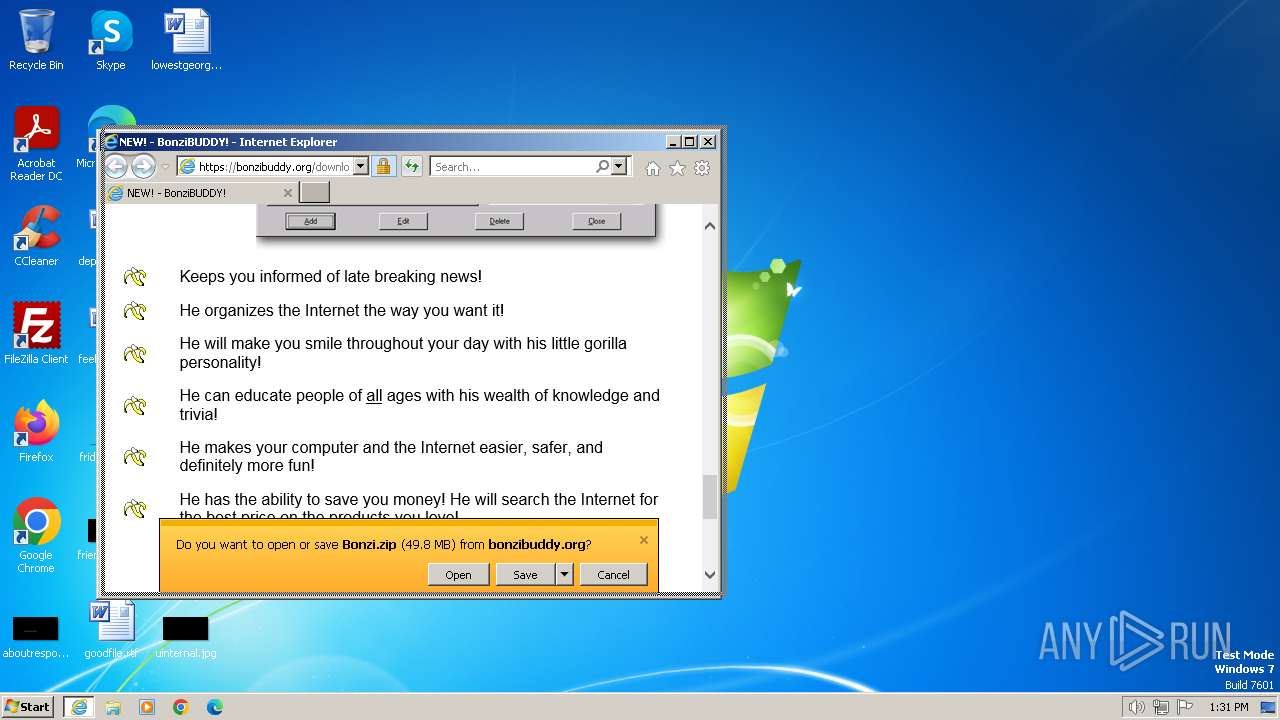
Task: Open the Save options dropdown arrow
Action: pos(564,575)
